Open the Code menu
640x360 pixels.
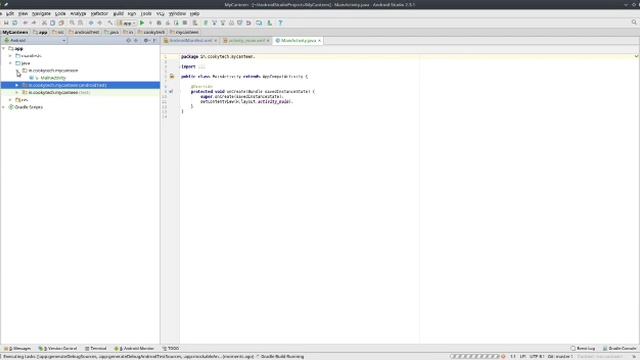[x=60, y=13]
